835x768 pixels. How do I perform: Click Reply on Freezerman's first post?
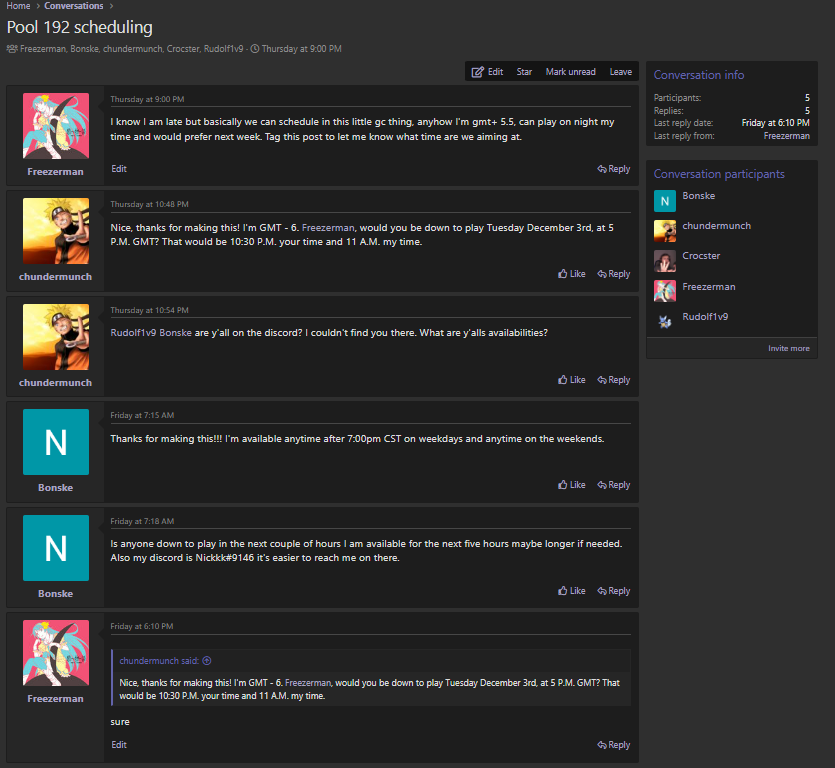click(x=614, y=169)
